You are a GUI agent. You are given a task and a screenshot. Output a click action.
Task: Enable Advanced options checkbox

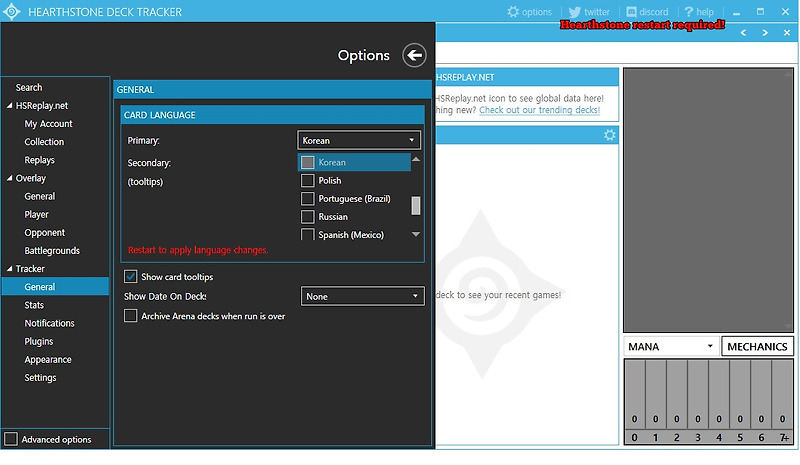click(11, 439)
